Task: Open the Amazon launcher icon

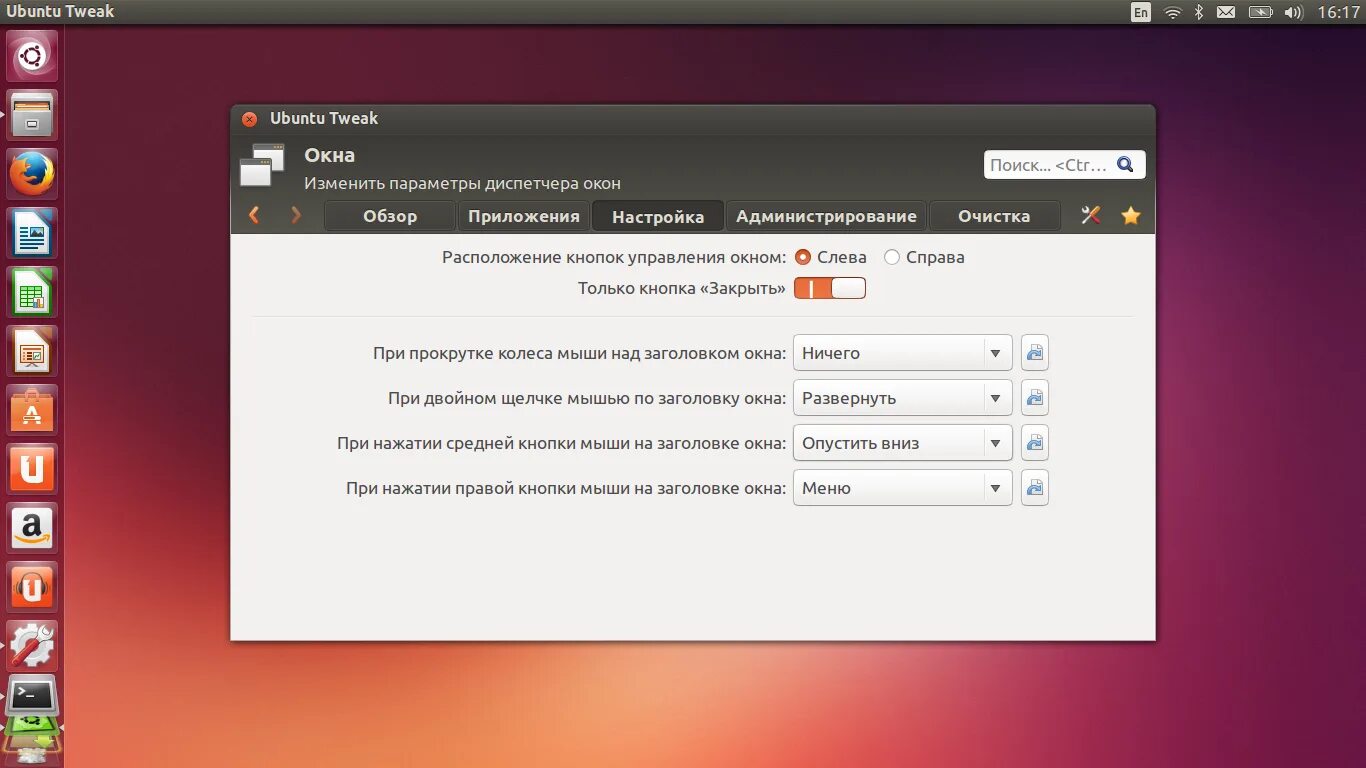Action: click(32, 528)
